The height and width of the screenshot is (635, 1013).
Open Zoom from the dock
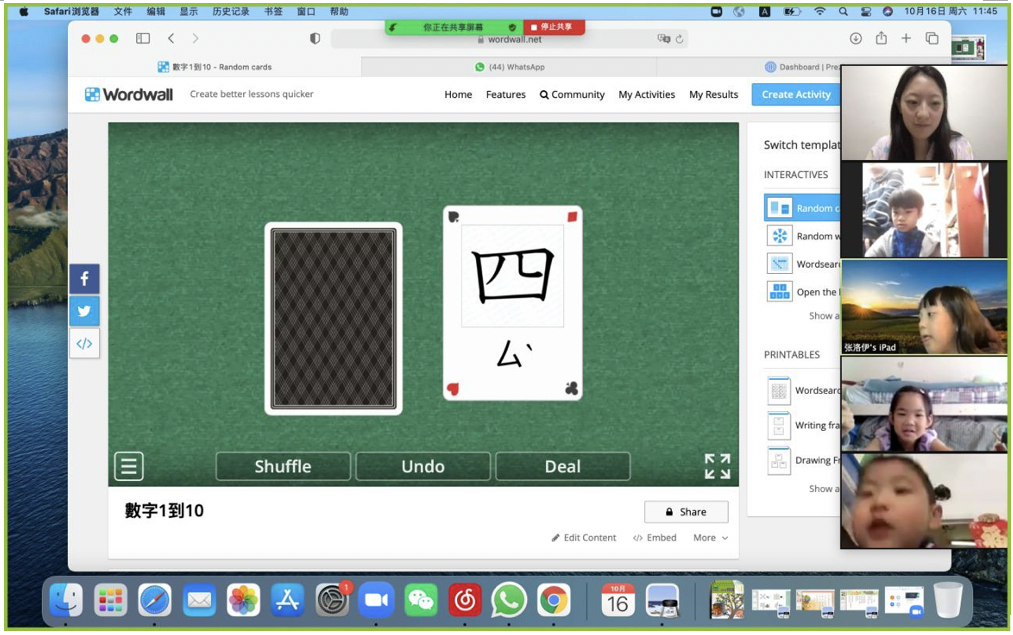(x=376, y=600)
